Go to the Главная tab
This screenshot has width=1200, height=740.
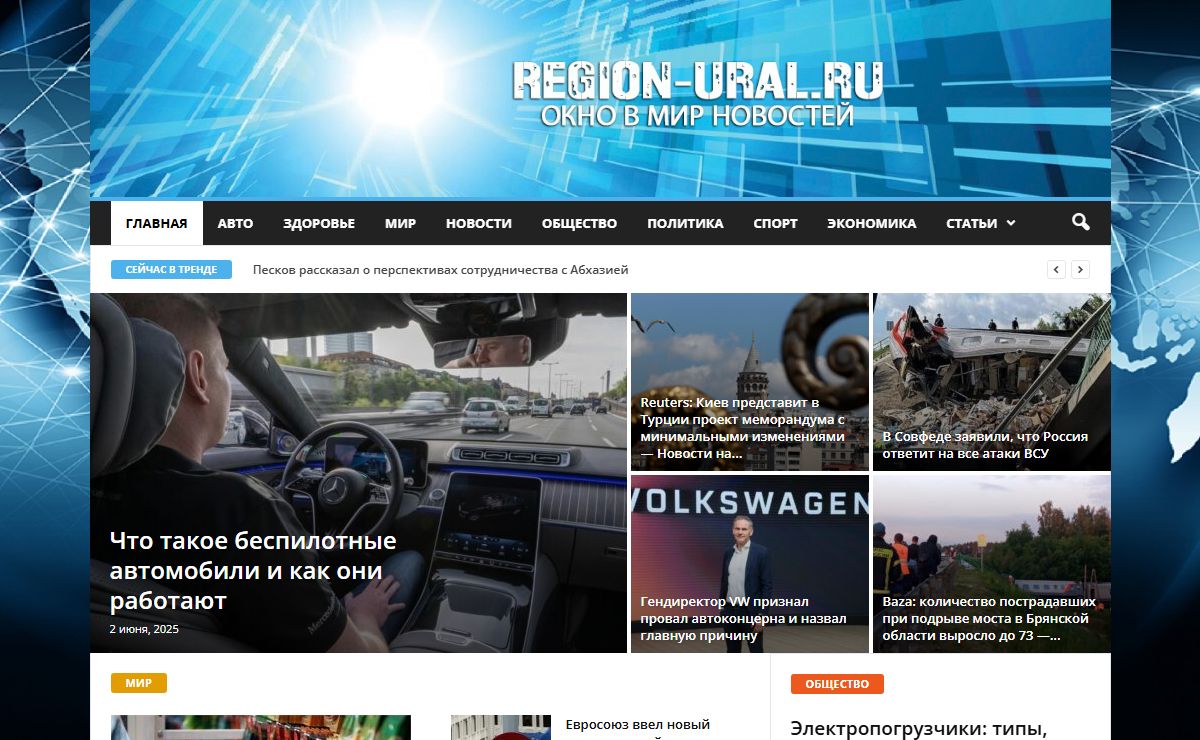157,223
